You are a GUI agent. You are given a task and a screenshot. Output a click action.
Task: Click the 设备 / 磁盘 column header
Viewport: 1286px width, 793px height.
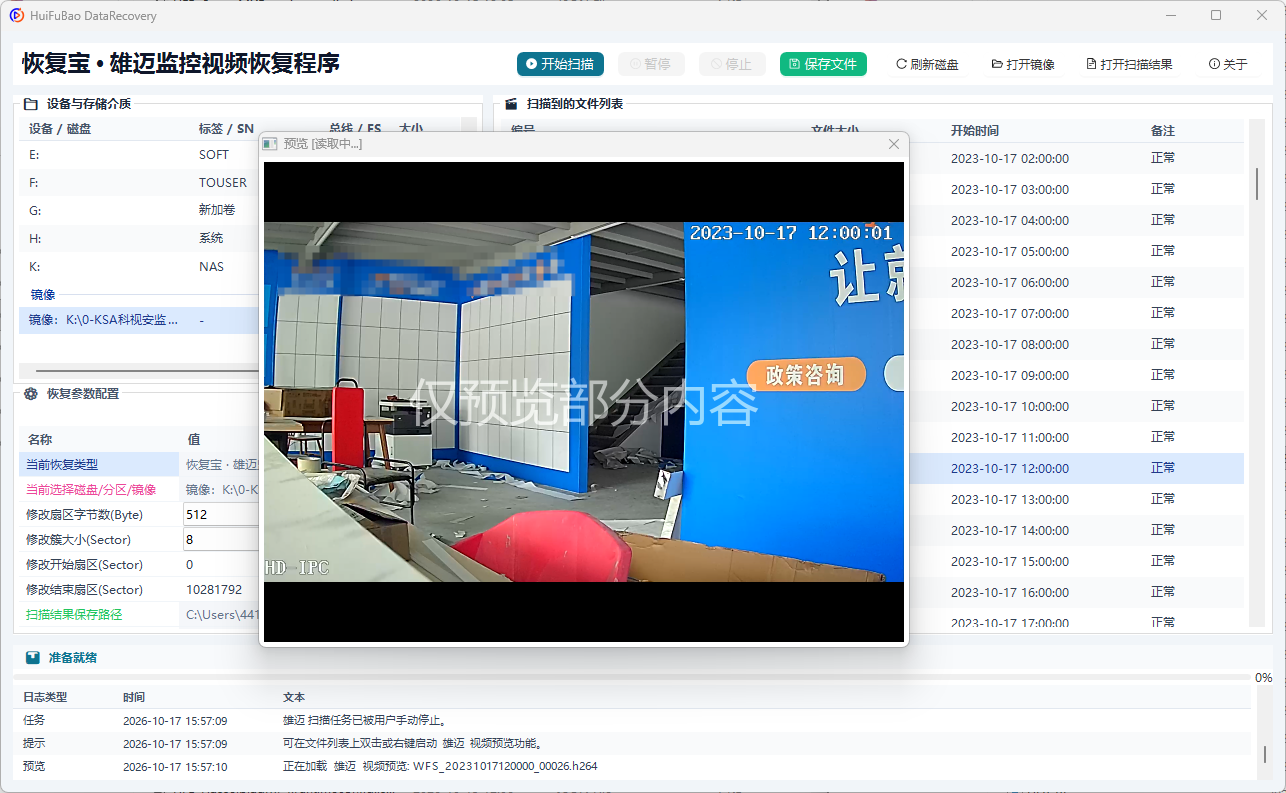tap(60, 129)
